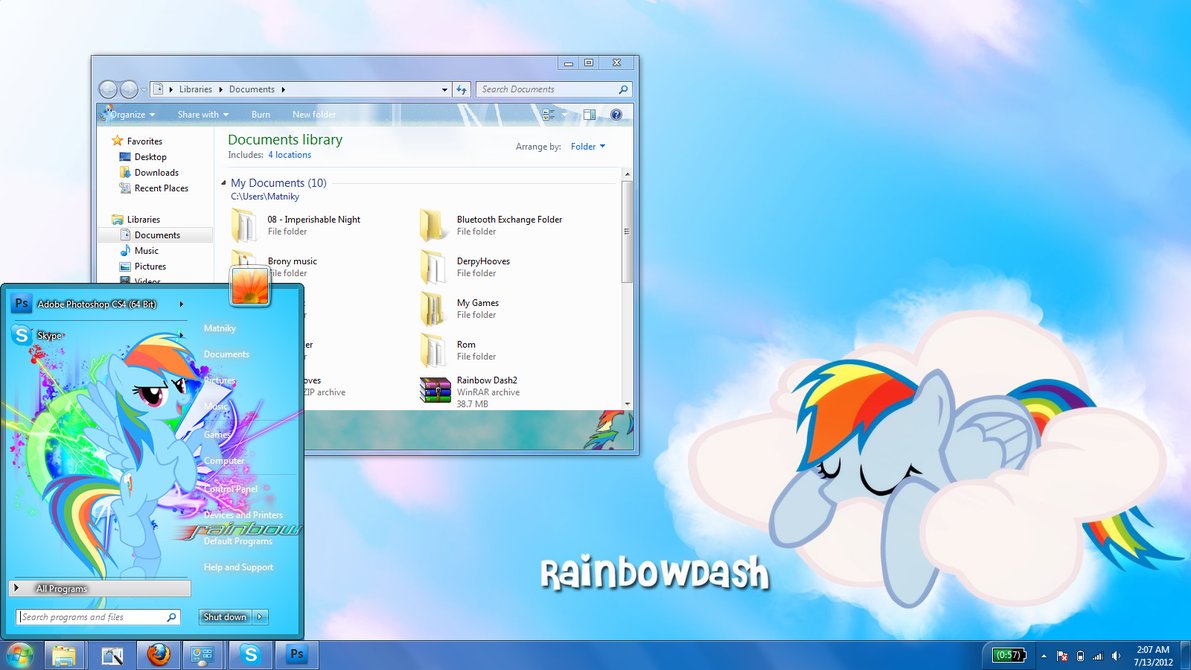This screenshot has height=670, width=1191.
Task: Open the Arrange by Folder dropdown
Action: point(588,147)
